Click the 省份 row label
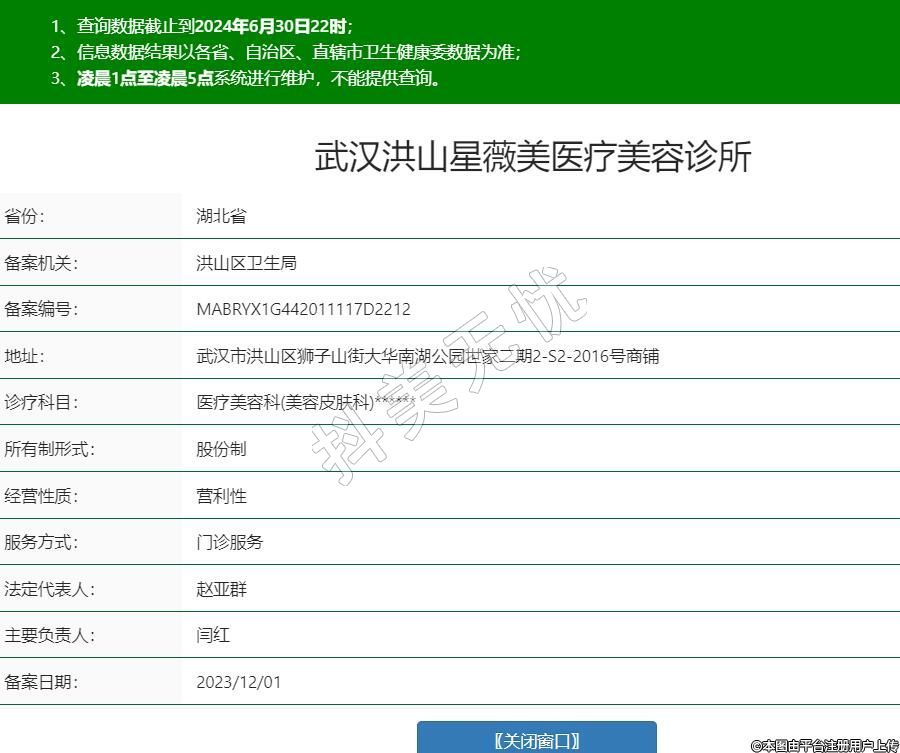The image size is (900, 753). click(25, 216)
